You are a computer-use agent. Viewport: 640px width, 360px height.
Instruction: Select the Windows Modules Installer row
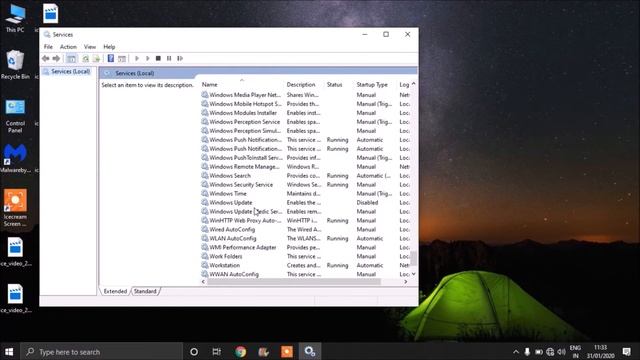(x=305, y=113)
